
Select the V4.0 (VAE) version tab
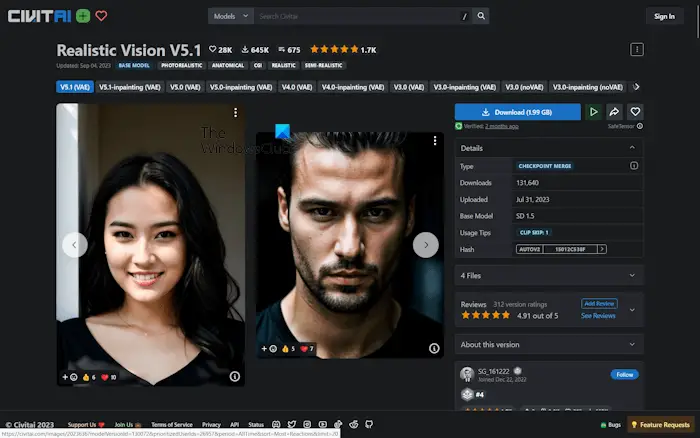click(297, 87)
